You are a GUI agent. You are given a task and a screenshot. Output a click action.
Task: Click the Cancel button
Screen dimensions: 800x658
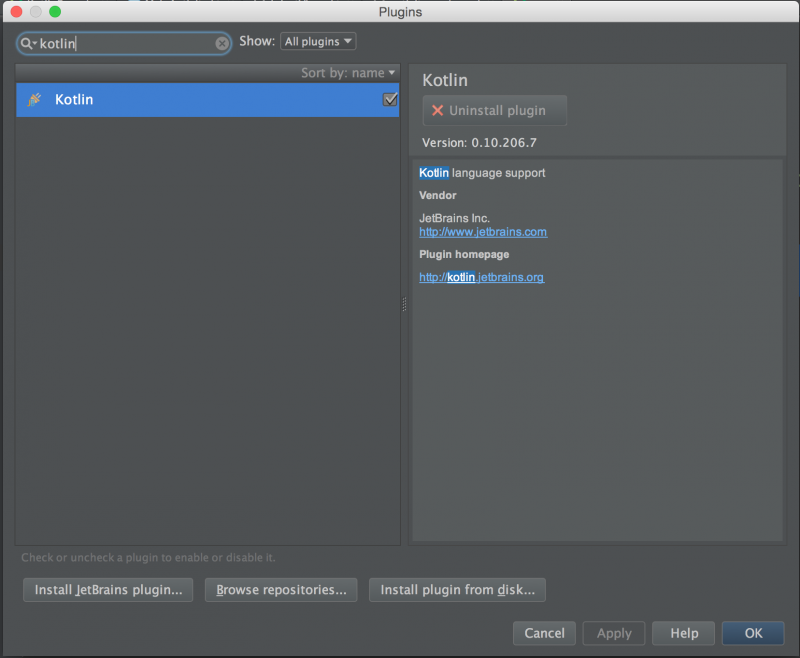(x=544, y=633)
